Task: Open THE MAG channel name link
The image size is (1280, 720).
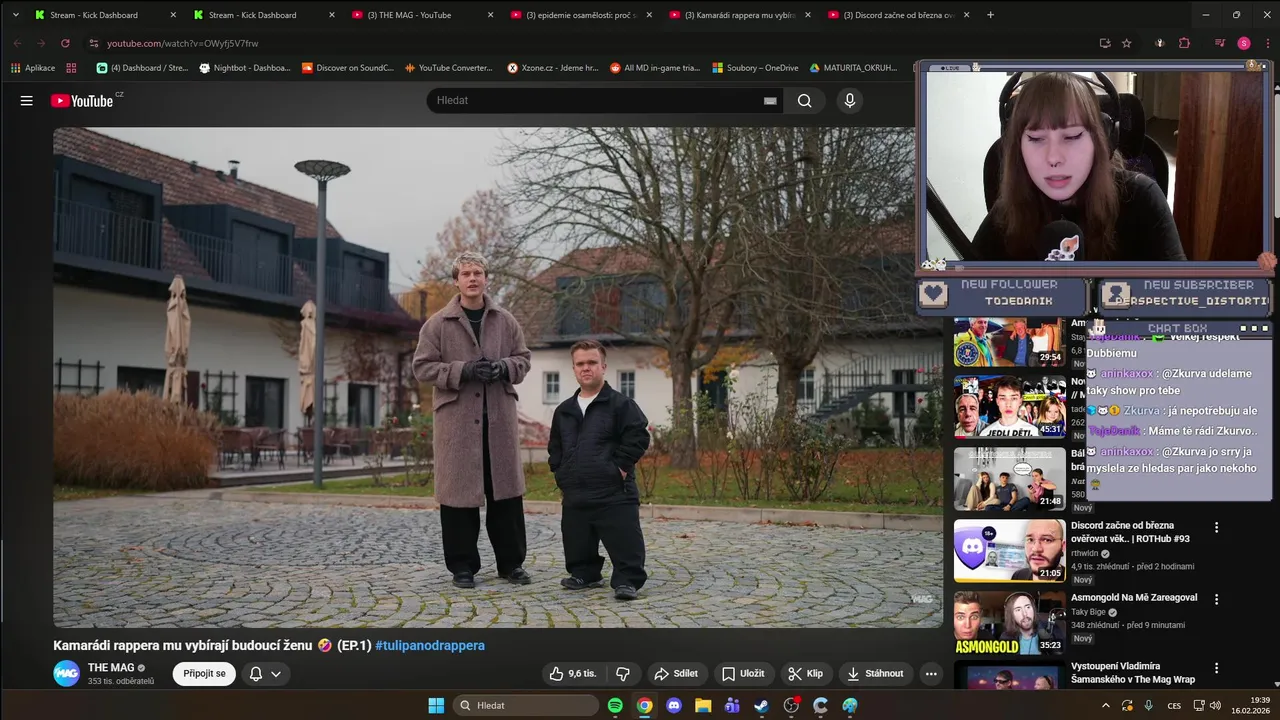Action: 111,668
